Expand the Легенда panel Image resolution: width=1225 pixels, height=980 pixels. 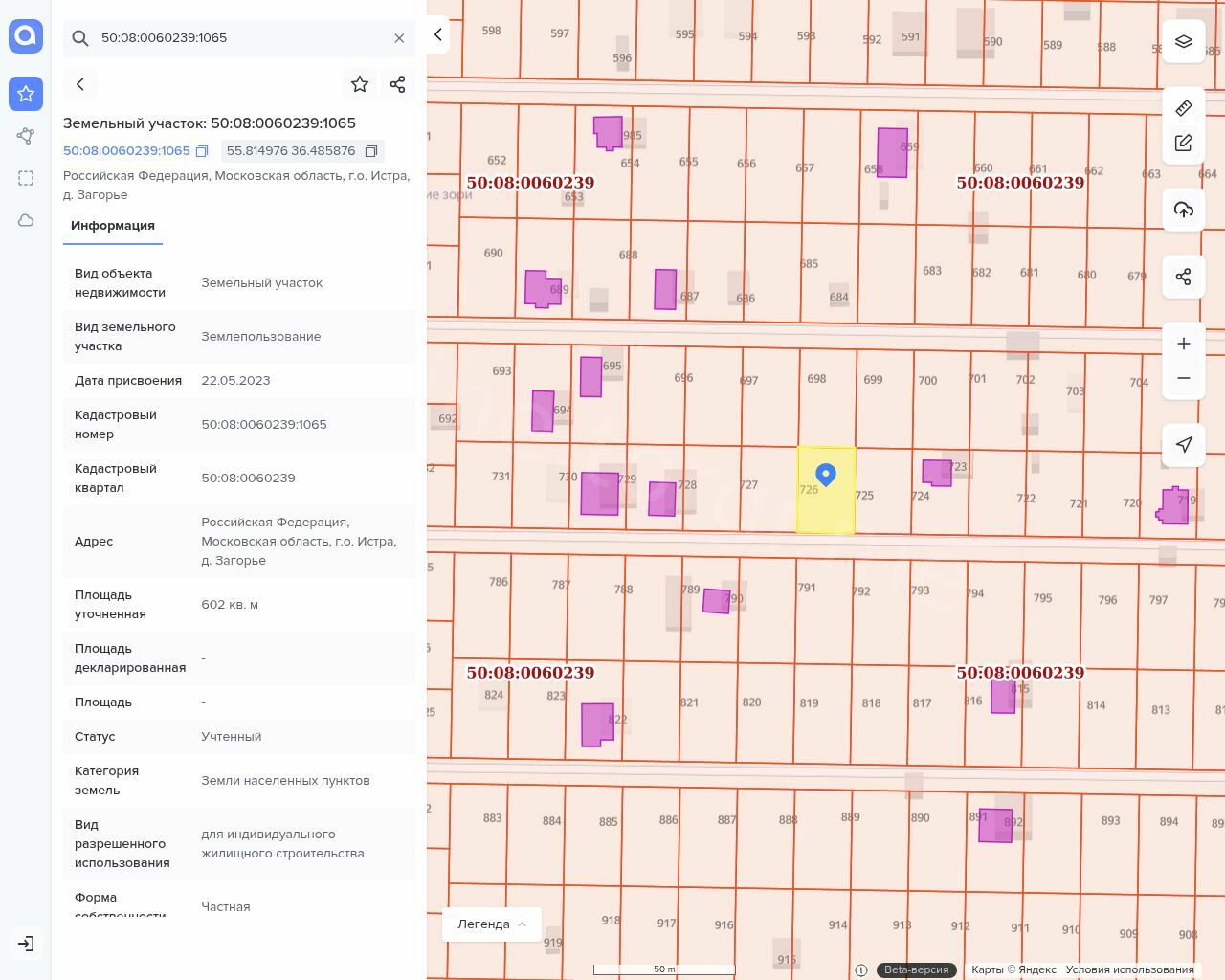click(492, 924)
